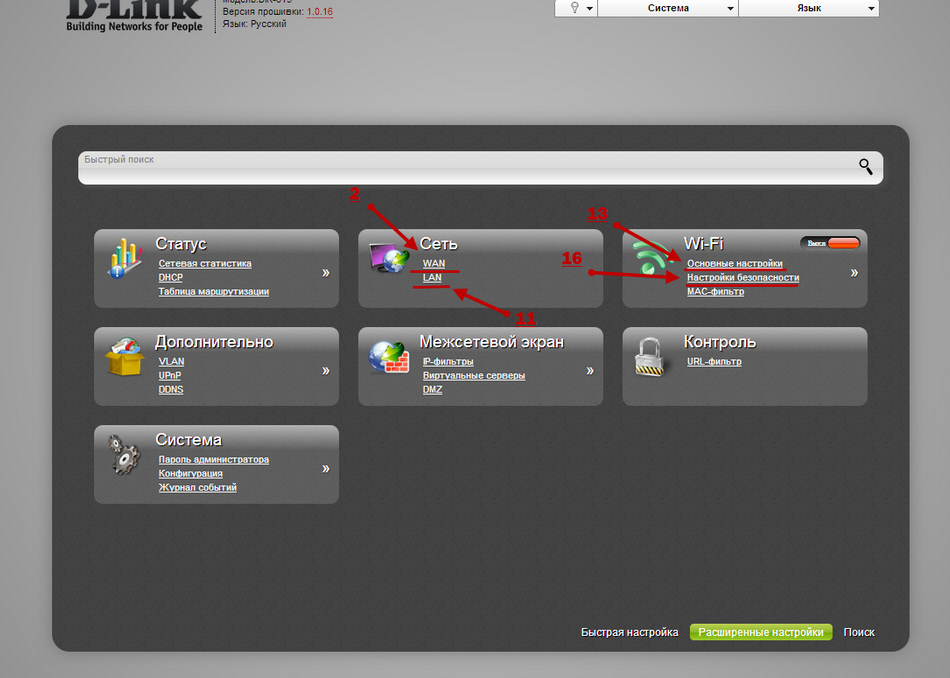Open Сетевая статистика link

205,264
